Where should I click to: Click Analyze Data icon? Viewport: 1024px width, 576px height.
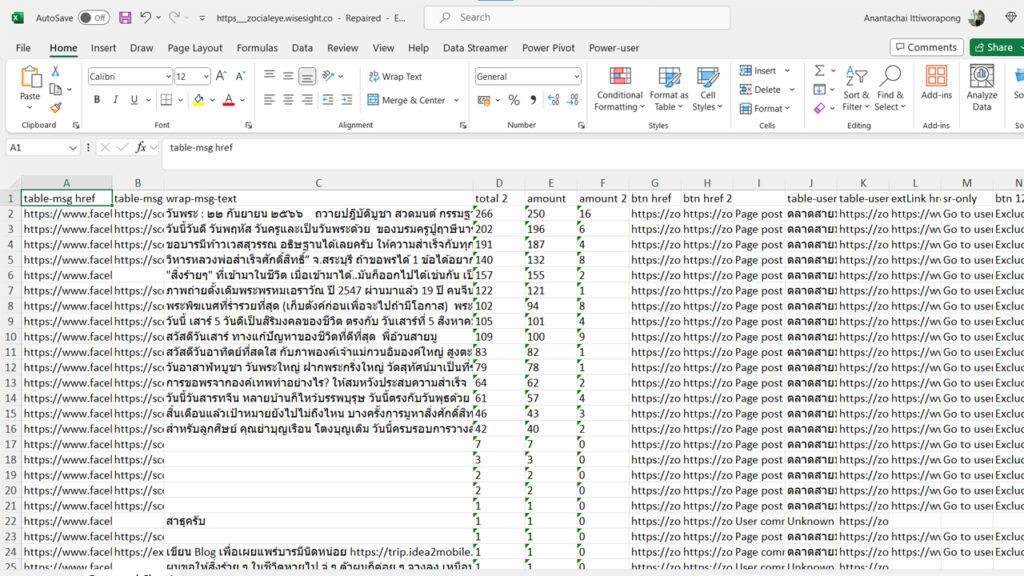(982, 88)
